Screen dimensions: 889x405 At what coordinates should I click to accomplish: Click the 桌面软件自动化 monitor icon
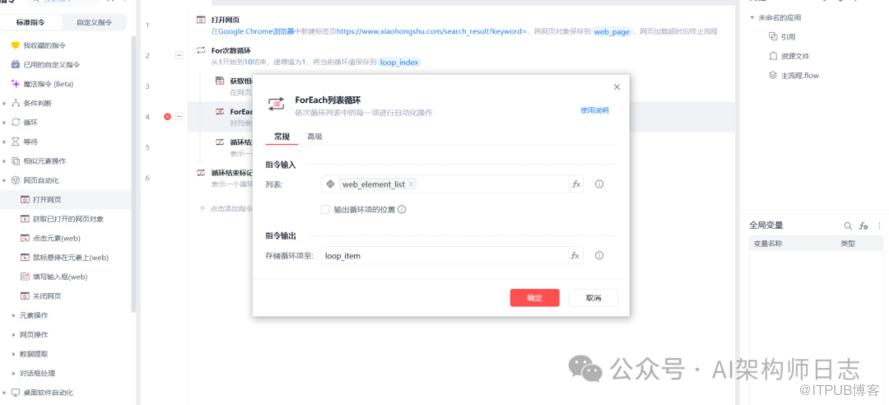point(15,393)
